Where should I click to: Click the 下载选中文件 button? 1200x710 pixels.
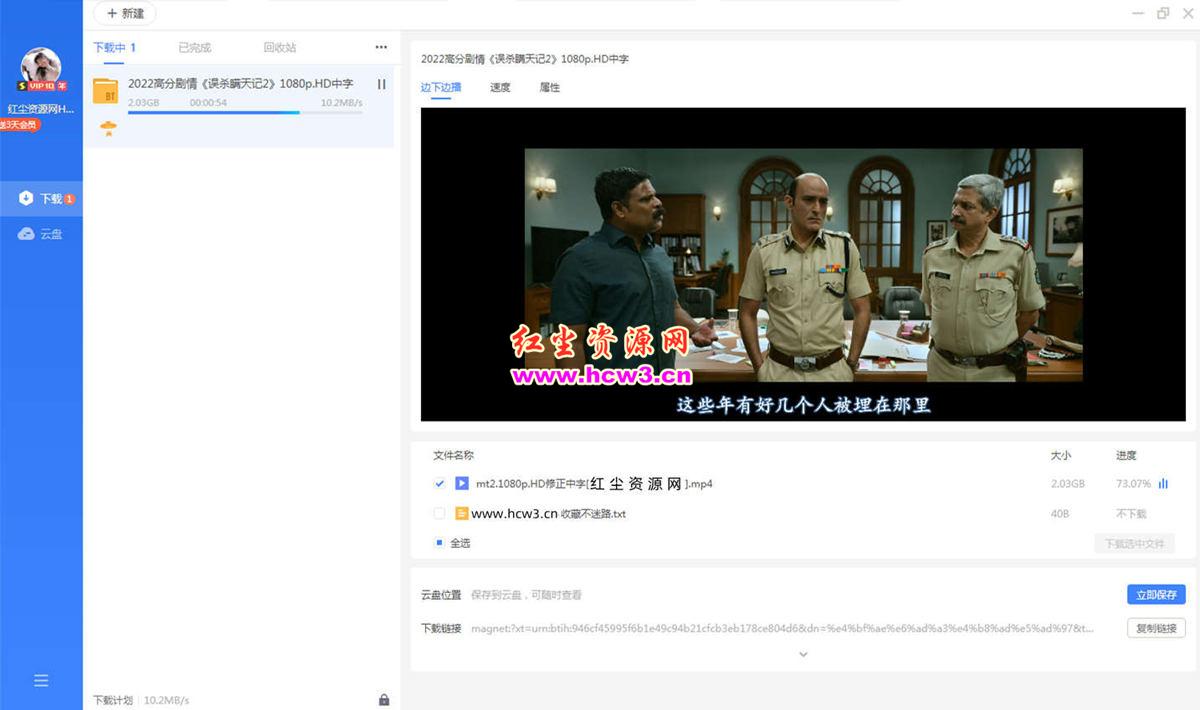click(1134, 544)
